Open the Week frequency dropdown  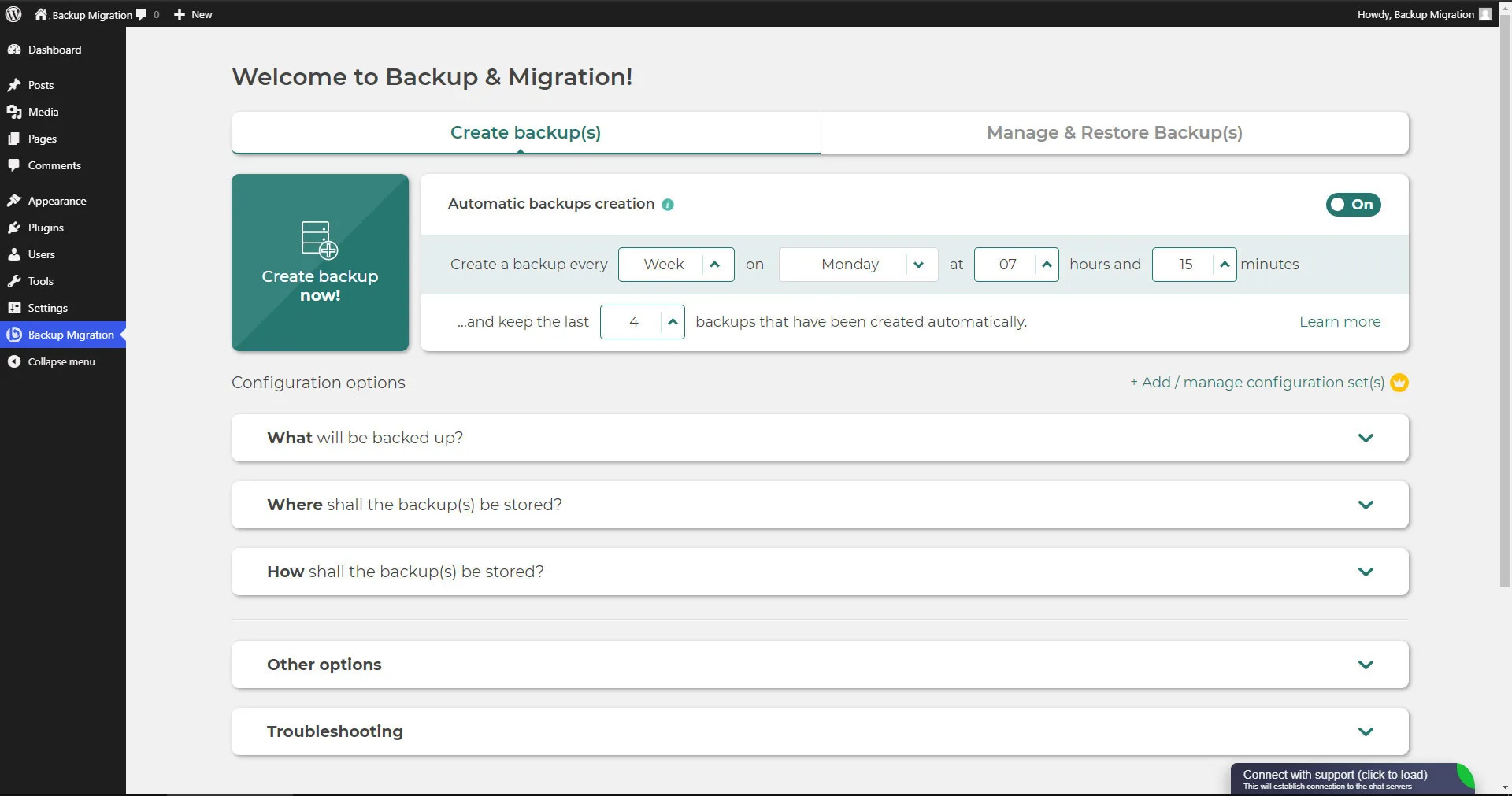click(676, 265)
